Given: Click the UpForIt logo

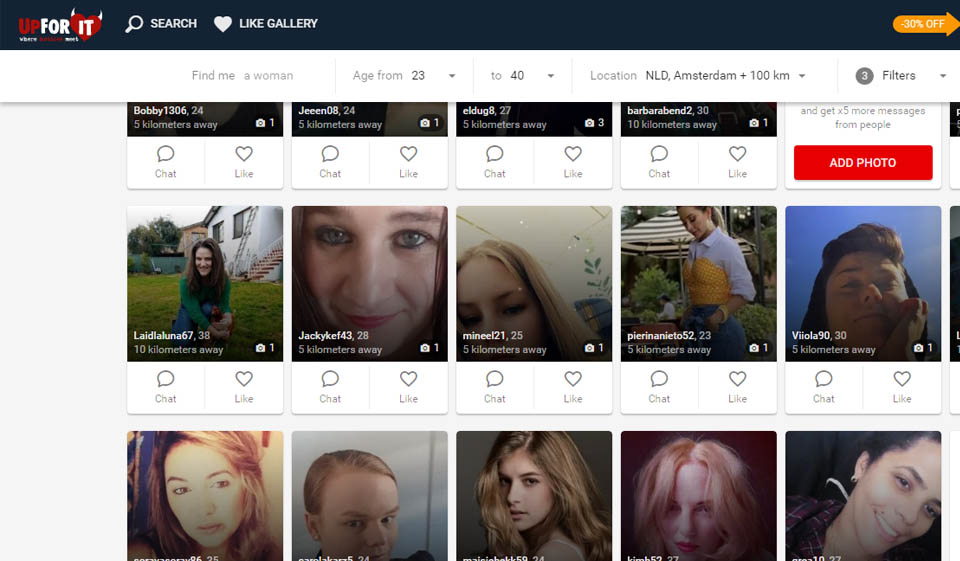Looking at the screenshot, I should [x=60, y=26].
